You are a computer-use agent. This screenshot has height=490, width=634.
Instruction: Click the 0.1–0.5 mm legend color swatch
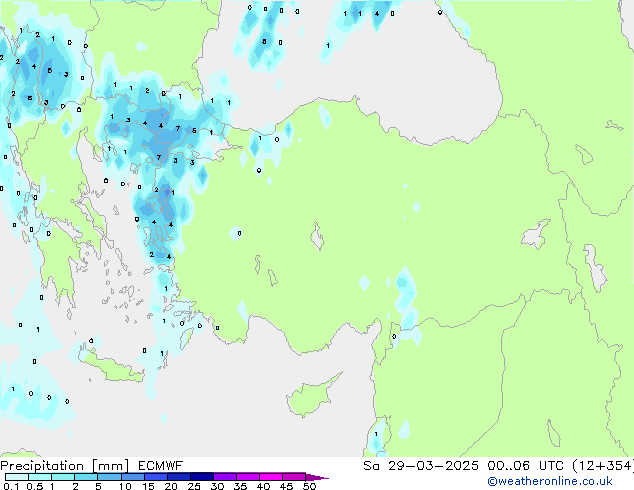(x=17, y=477)
